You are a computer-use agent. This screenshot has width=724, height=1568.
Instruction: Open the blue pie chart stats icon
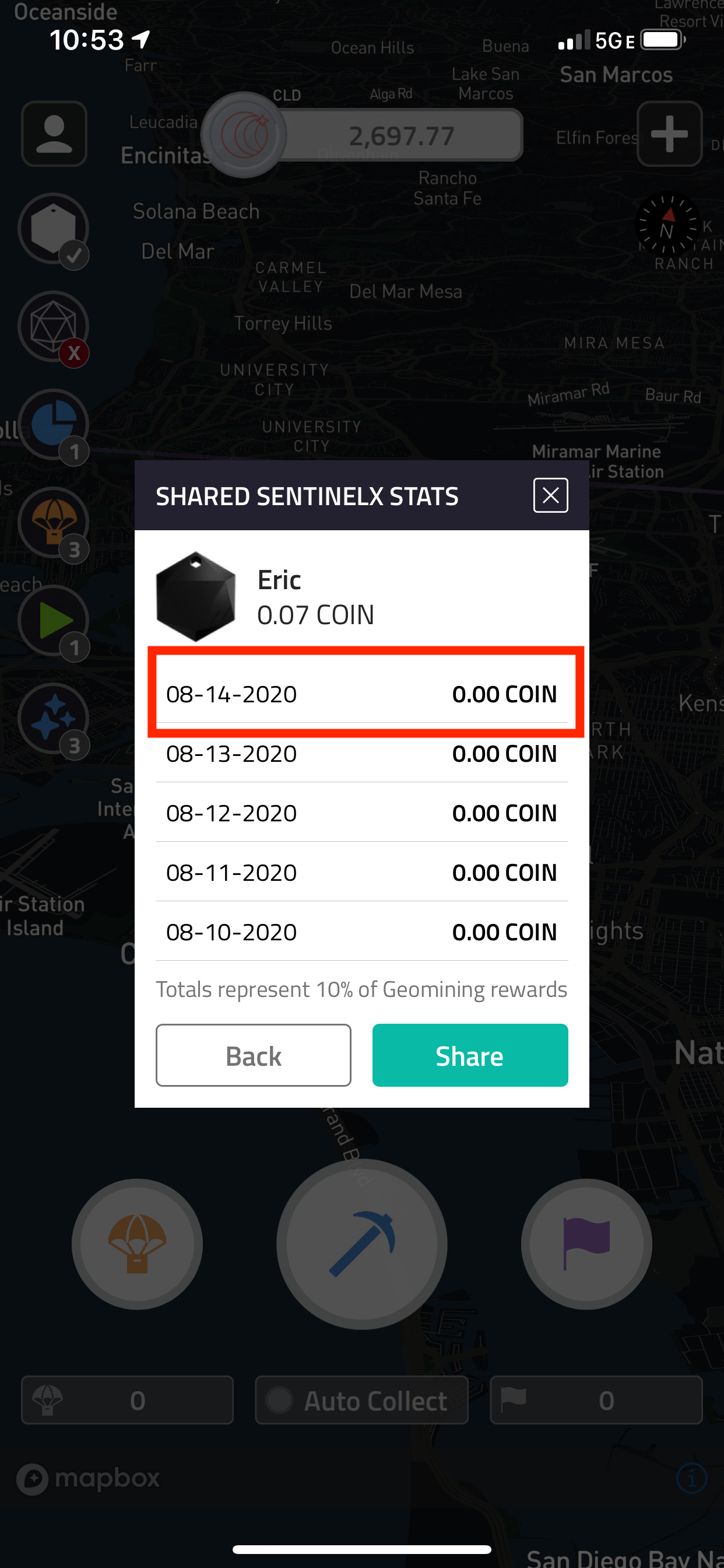point(54,425)
